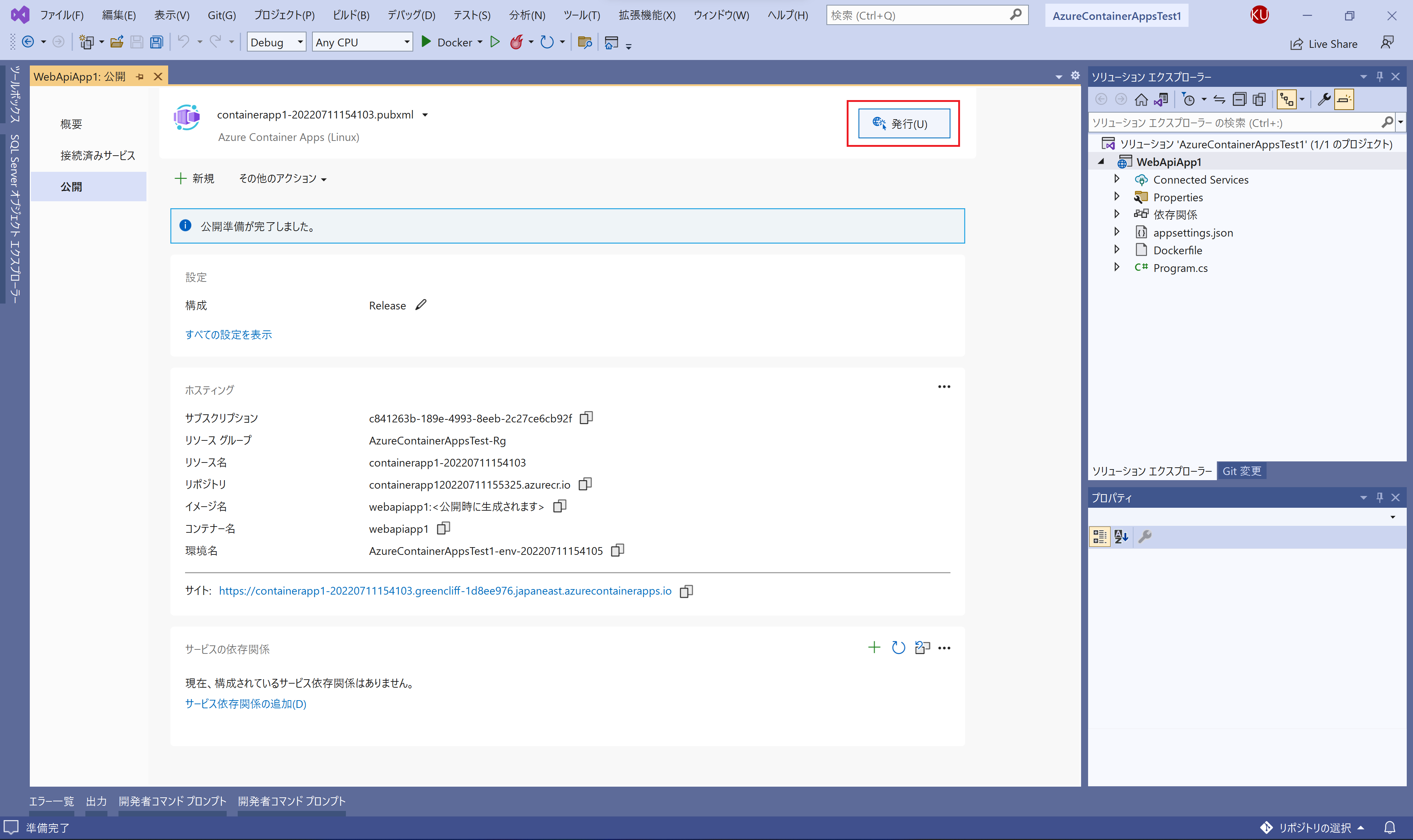Focus the 検索 (Ctrl+Q) search box
1413x840 pixels.
click(927, 15)
